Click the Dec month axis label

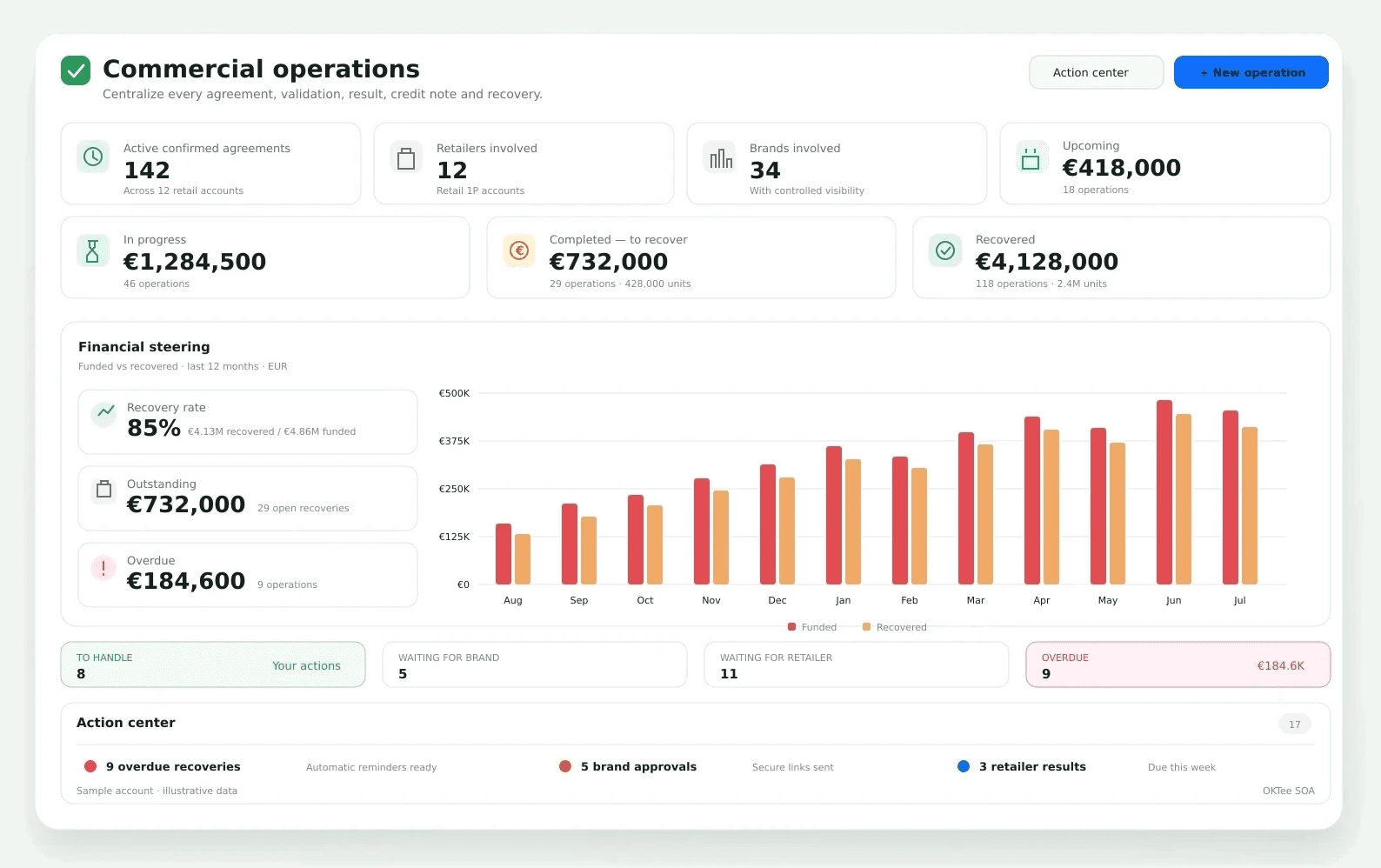(x=777, y=600)
